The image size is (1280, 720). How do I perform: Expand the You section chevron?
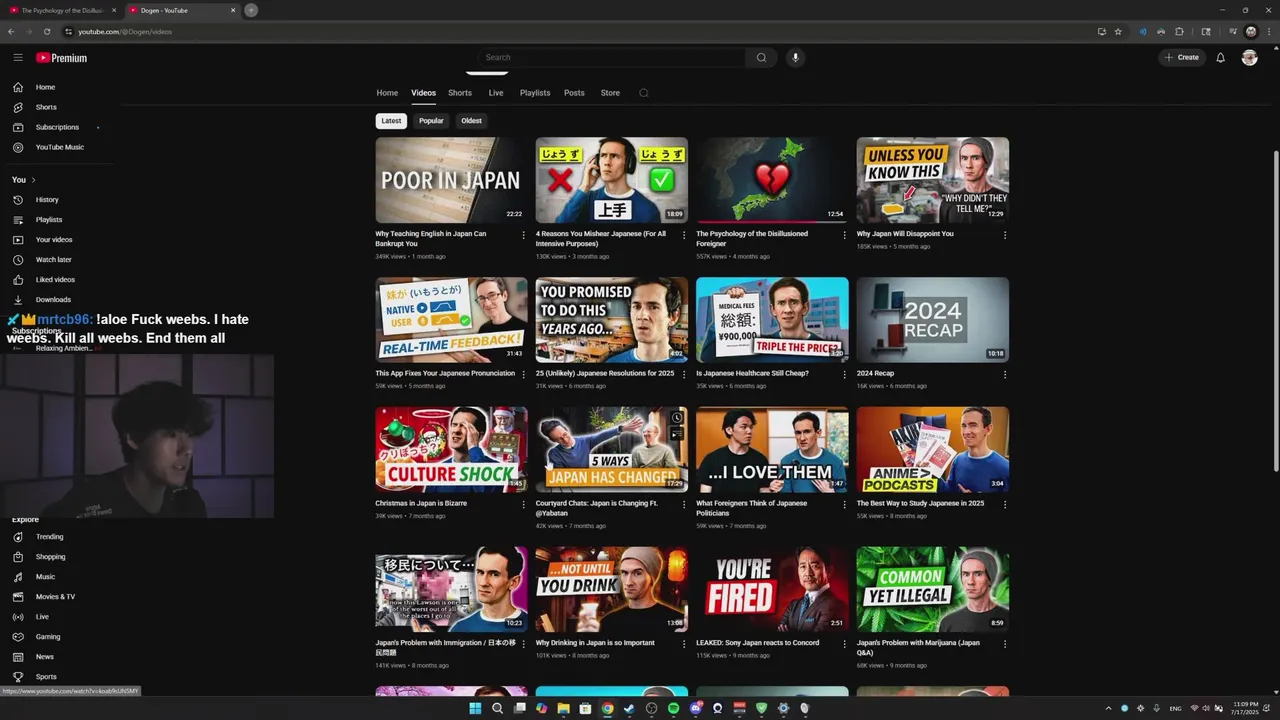(34, 180)
